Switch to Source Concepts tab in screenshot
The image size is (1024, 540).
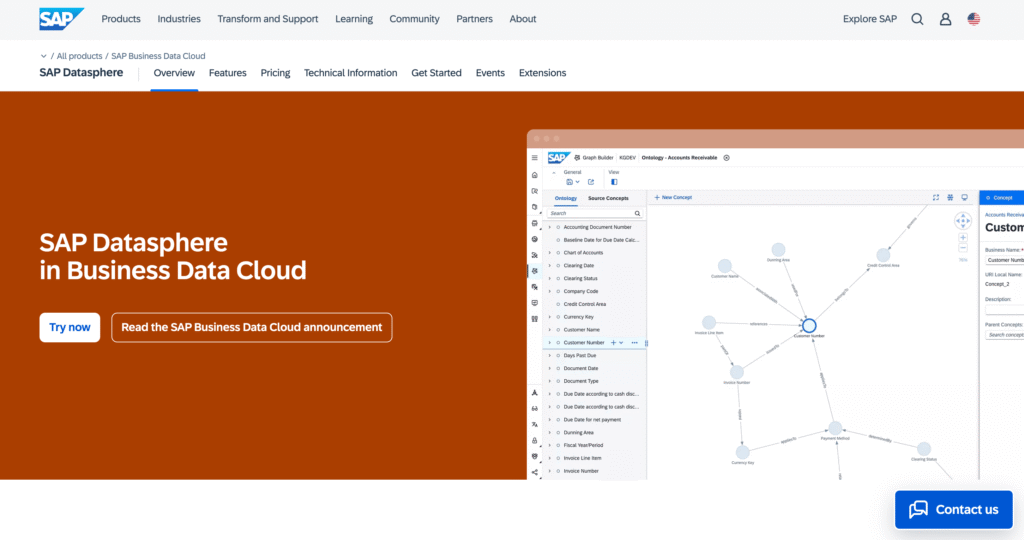point(608,198)
